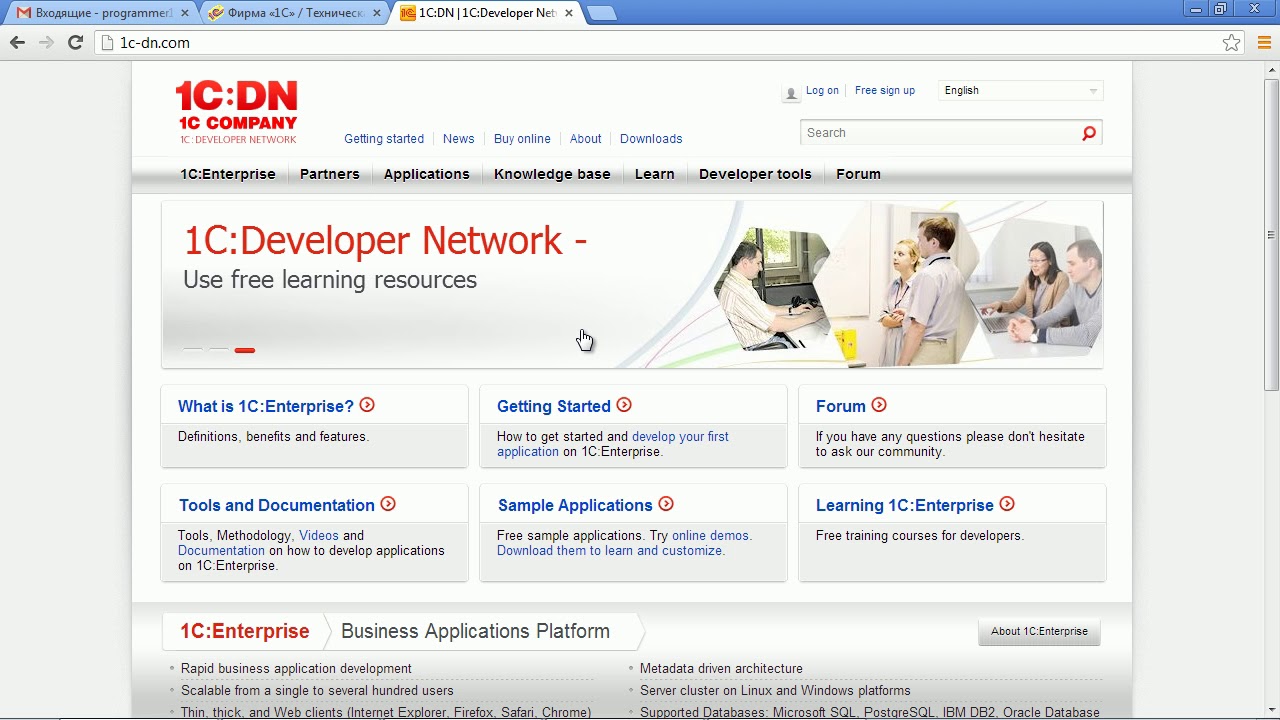1280x720 pixels.
Task: Close the 1C:DN tab
Action: pyautogui.click(x=569, y=13)
